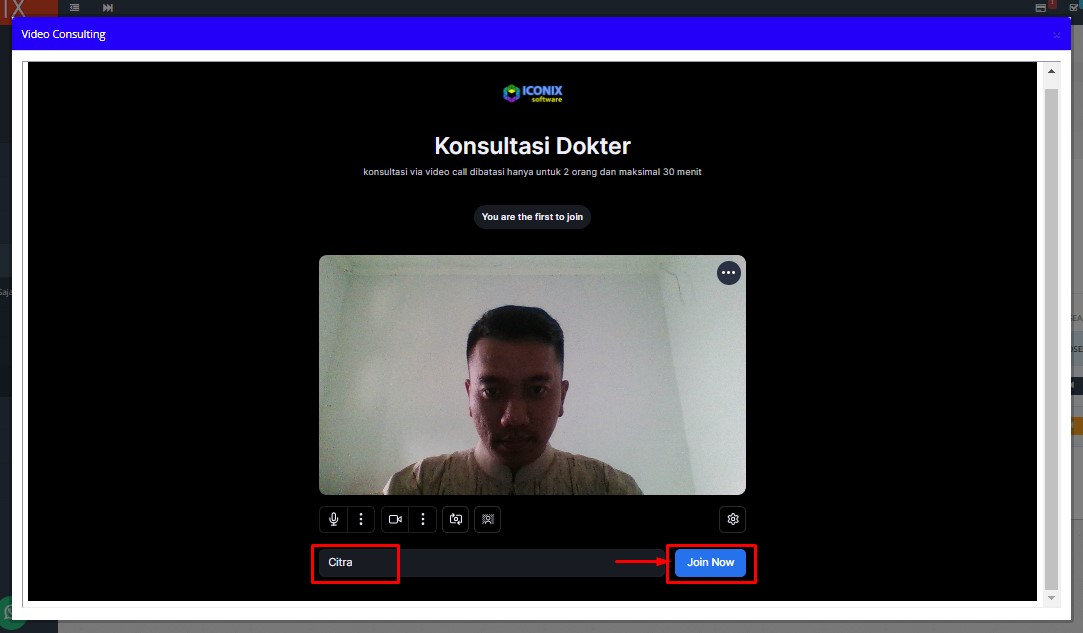Click the list icon in top bar
The width and height of the screenshot is (1083, 633).
click(x=74, y=8)
